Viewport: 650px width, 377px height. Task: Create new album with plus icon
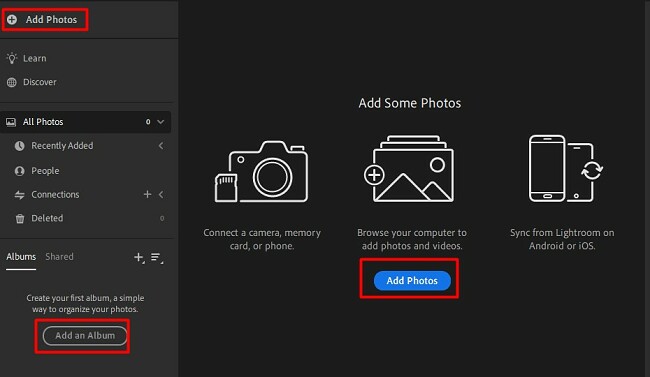(139, 258)
